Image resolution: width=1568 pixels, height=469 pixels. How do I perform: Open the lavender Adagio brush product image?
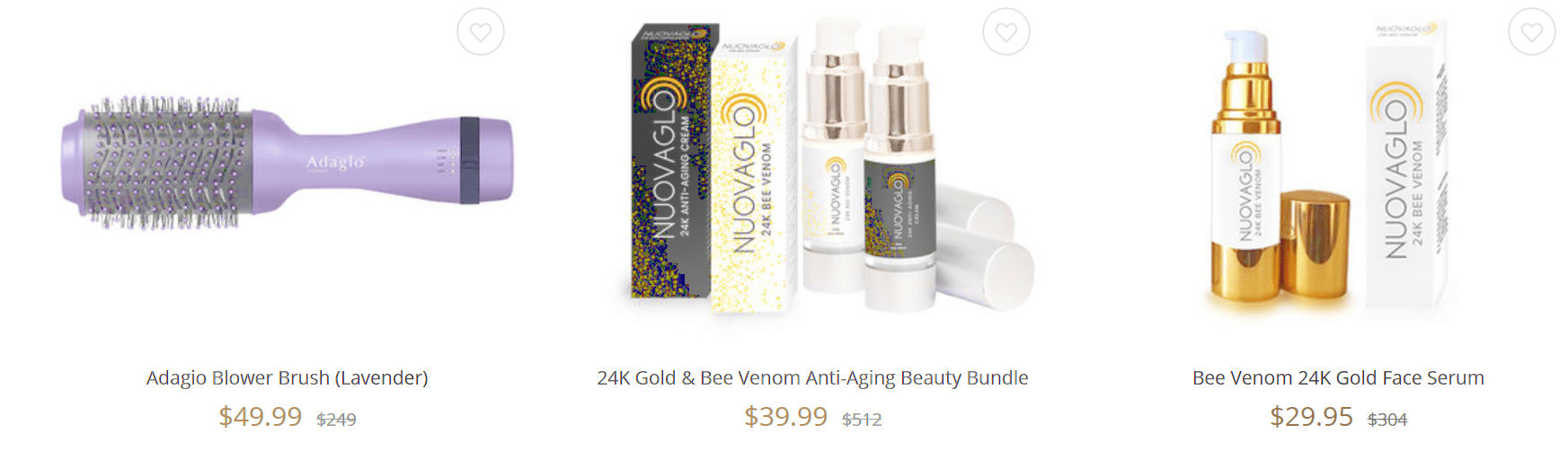(288, 164)
